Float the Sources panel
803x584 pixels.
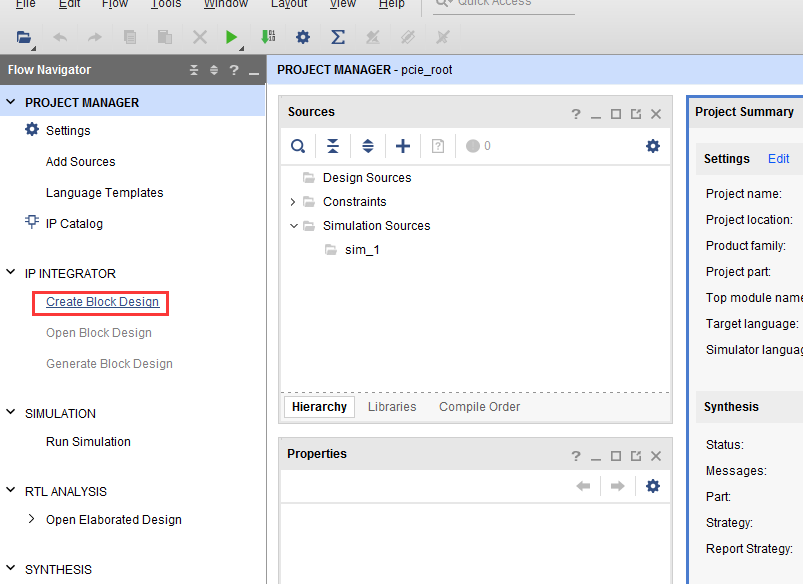(636, 114)
